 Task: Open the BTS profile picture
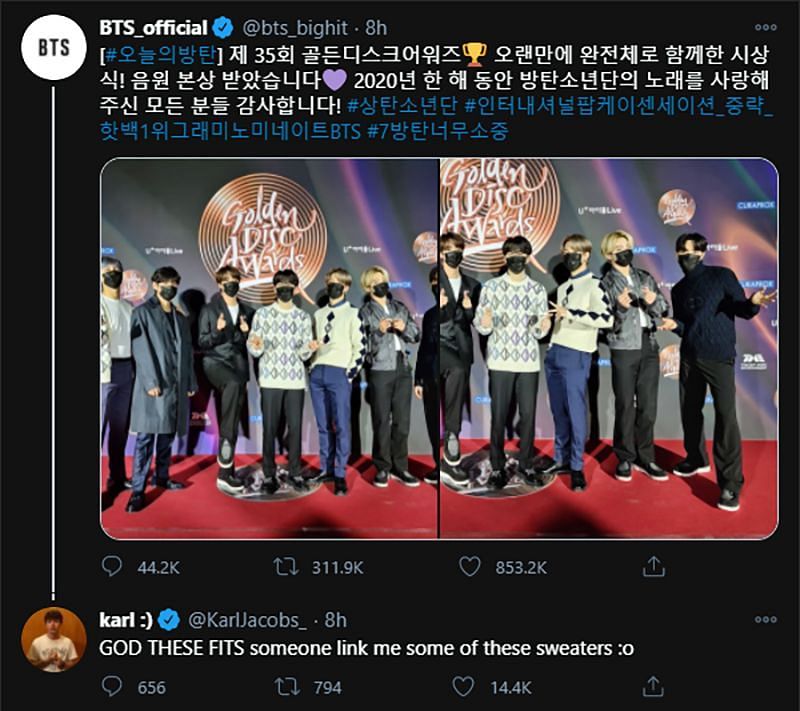pos(52,48)
